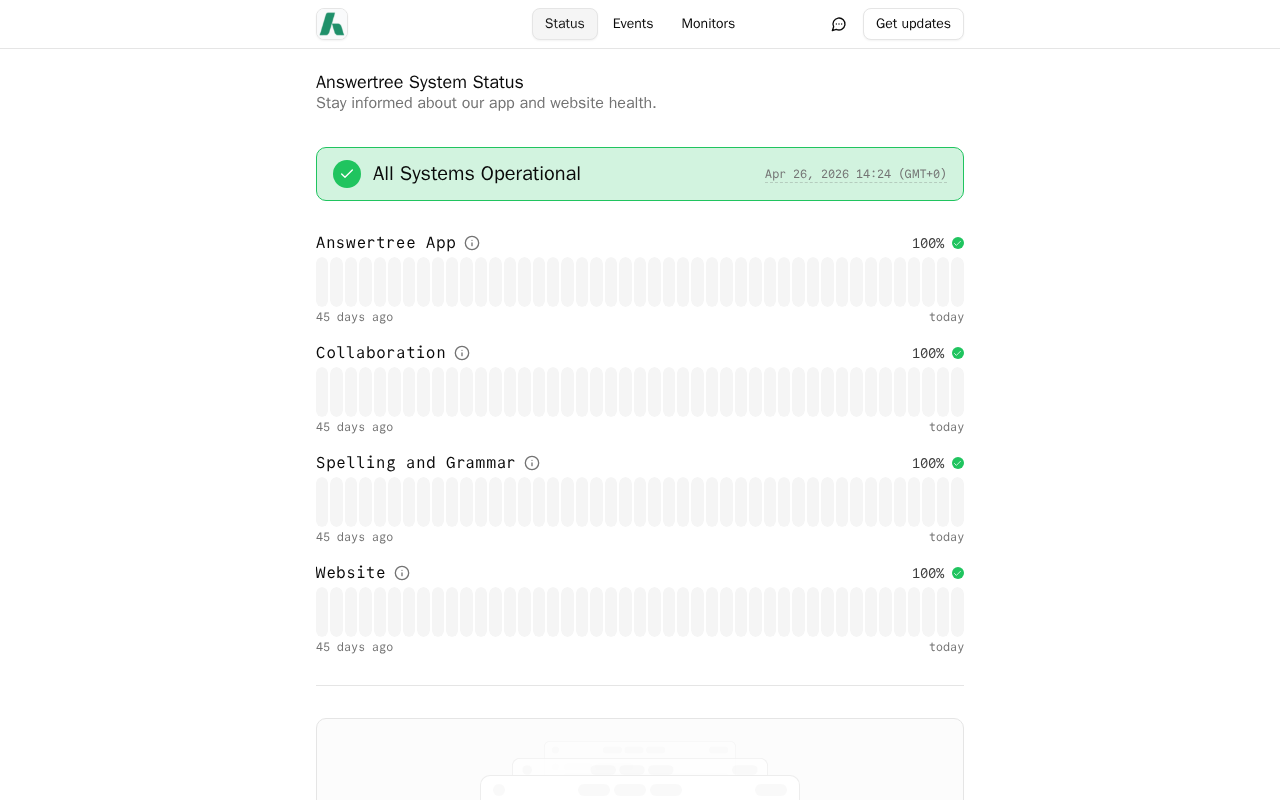
Task: Click the first uptime bar for Website
Action: [x=322, y=612]
